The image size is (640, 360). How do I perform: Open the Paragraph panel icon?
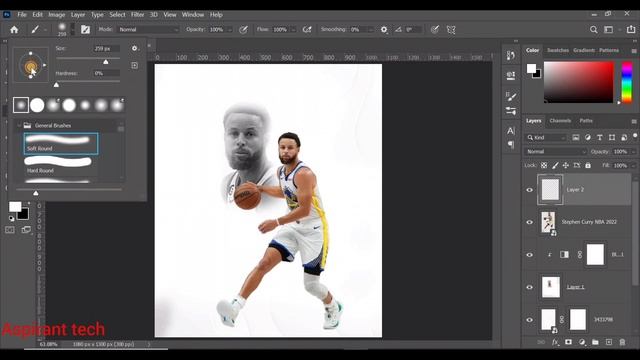[511, 144]
